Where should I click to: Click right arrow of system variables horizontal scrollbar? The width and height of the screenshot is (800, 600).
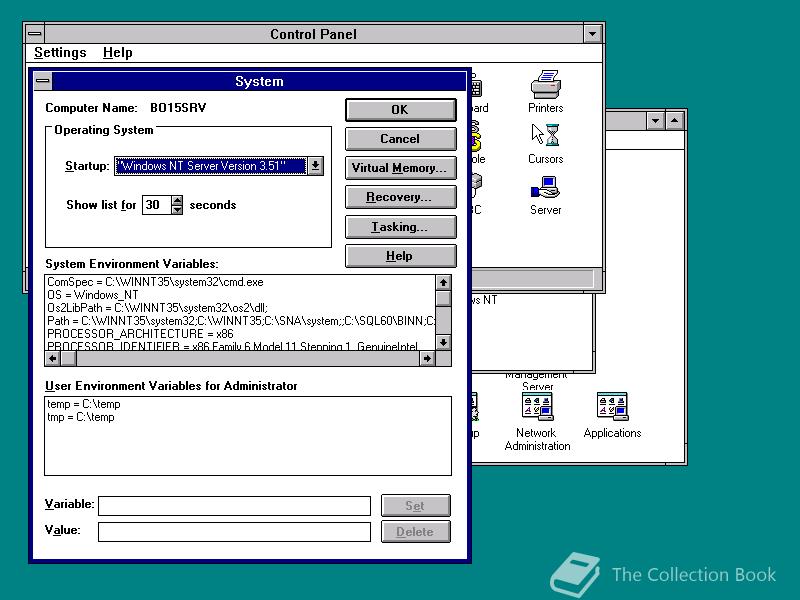coord(427,359)
